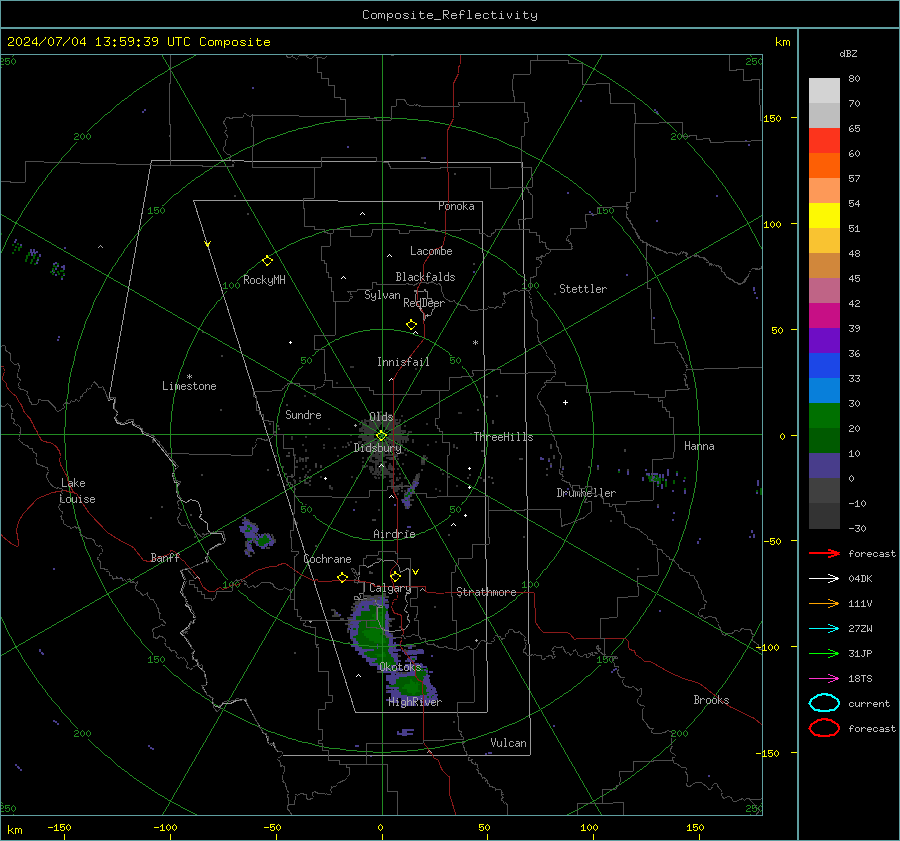Click the Strathmore town label
The width and height of the screenshot is (900, 841).
pos(486,592)
